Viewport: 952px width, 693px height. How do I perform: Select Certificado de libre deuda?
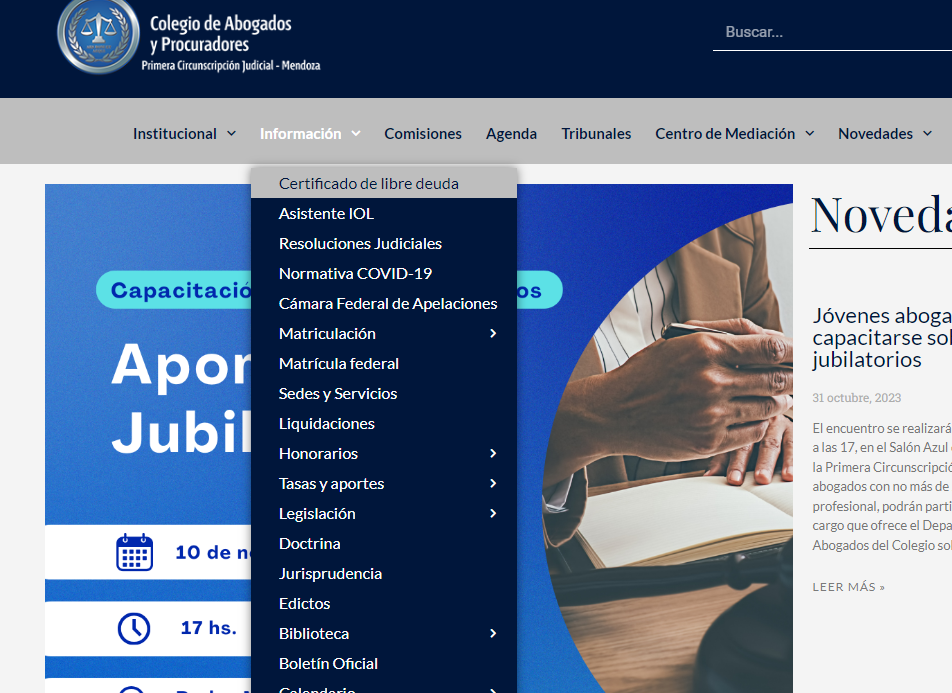tap(368, 184)
